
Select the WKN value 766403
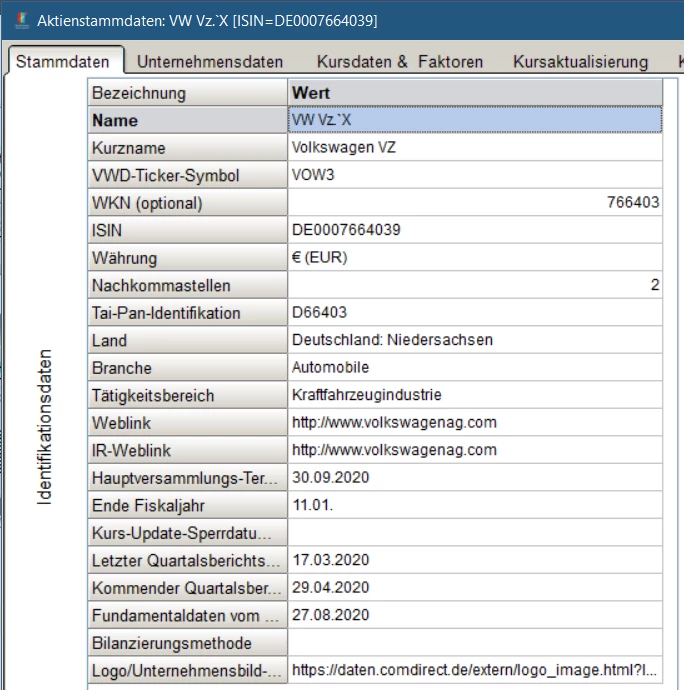[x=475, y=202]
